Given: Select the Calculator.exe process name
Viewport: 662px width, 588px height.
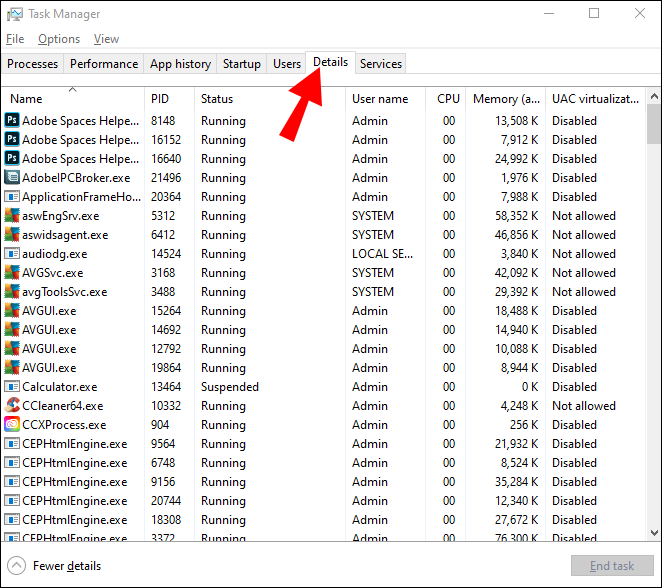Looking at the screenshot, I should (60, 387).
